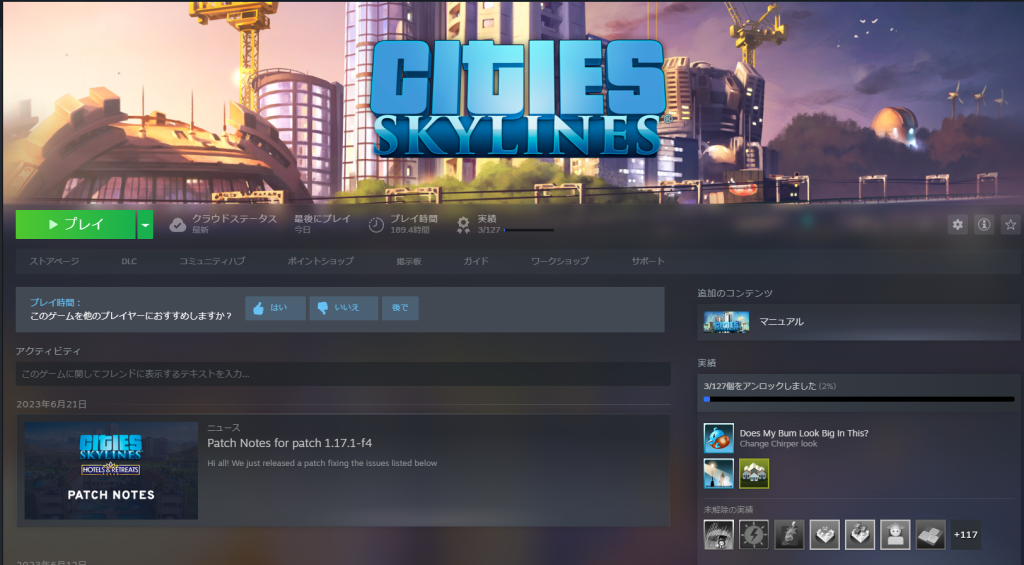Viewport: 1024px width, 565px height.
Task: Open the マニュアル additional content entry
Action: coord(858,322)
